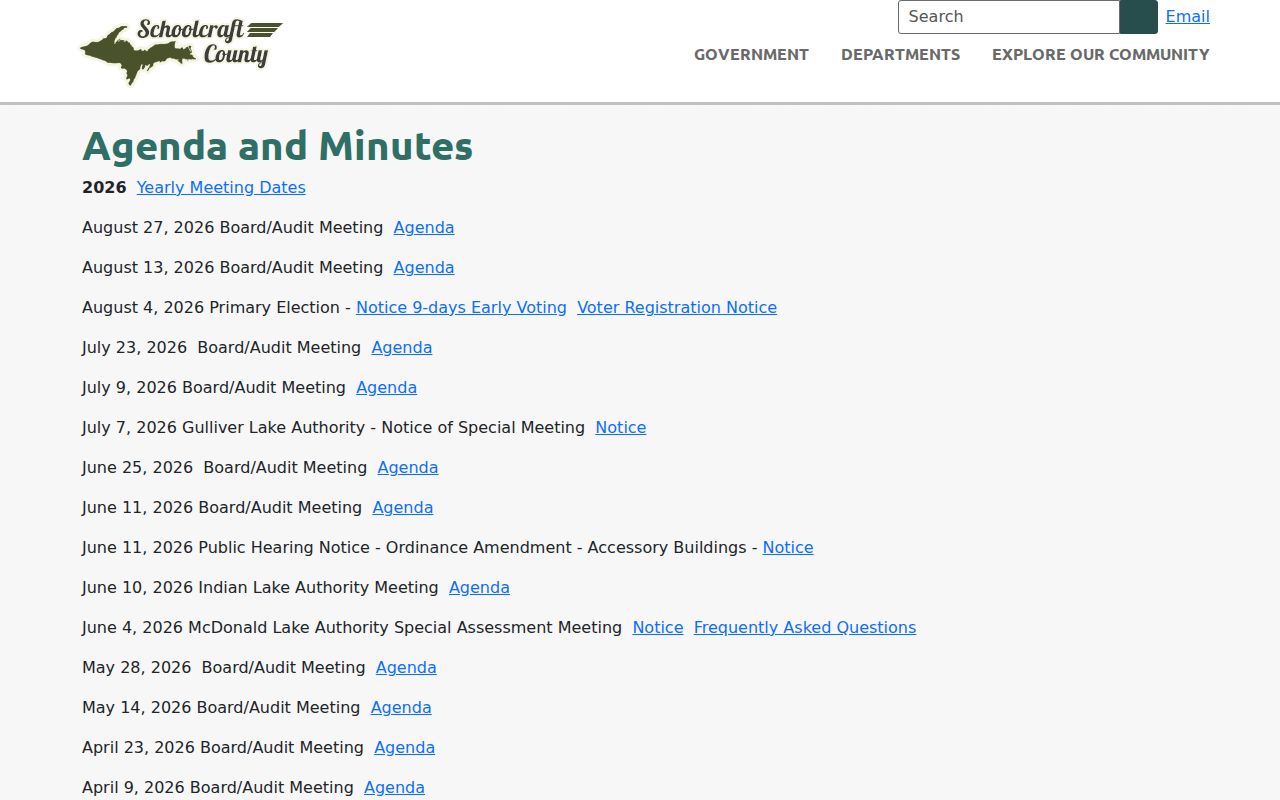1280x800 pixels.
Task: Click the Agenda and Minutes heading
Action: tap(277, 146)
